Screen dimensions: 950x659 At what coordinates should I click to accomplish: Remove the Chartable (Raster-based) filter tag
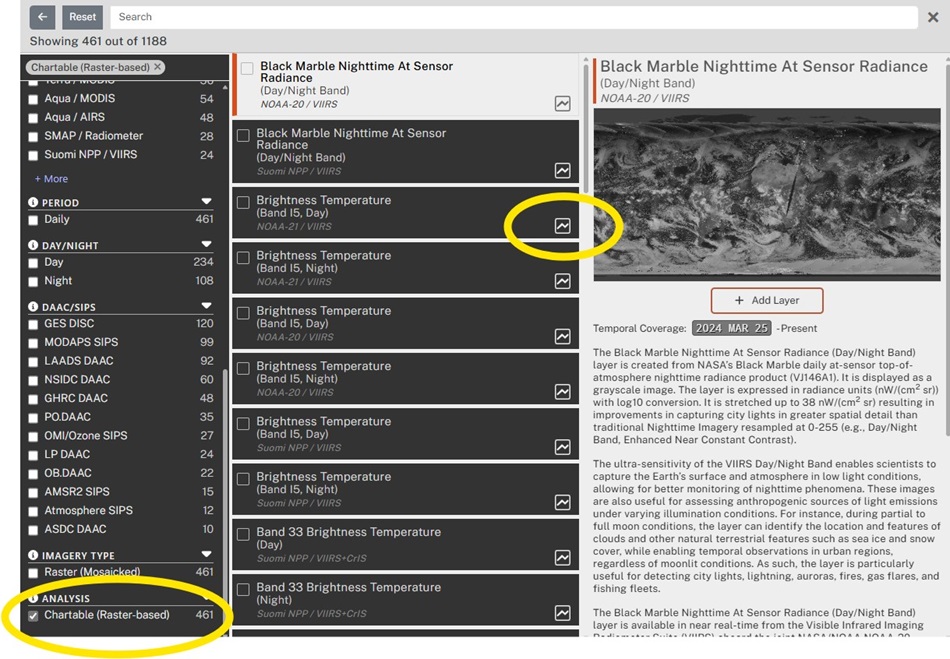pos(158,67)
